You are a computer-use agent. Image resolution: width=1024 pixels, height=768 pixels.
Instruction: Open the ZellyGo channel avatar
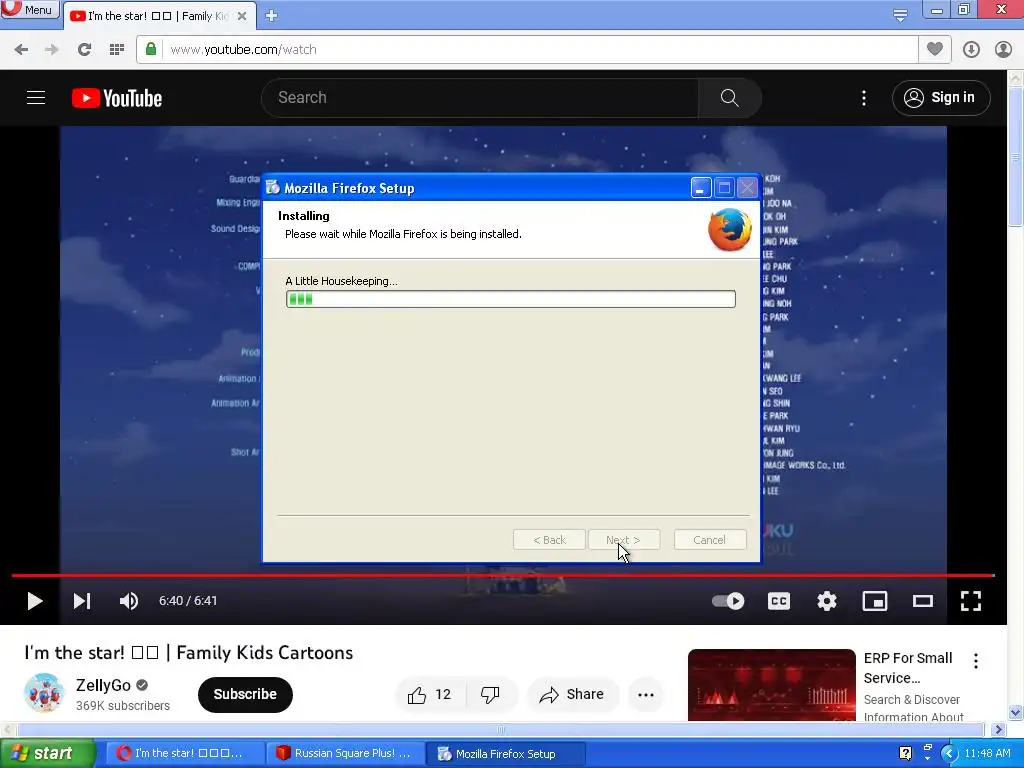[x=44, y=693]
